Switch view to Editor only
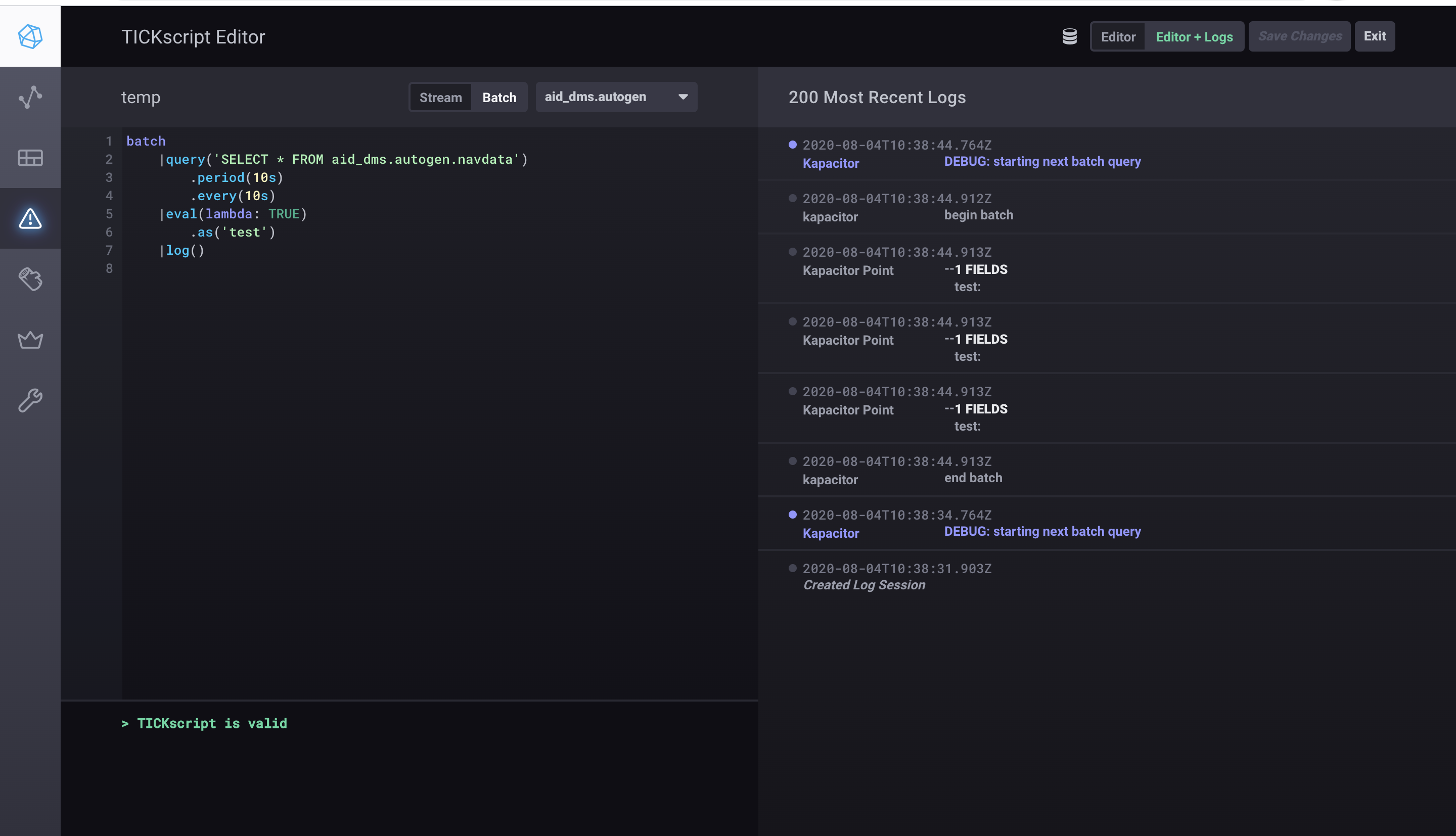1456x836 pixels. 1117,36
